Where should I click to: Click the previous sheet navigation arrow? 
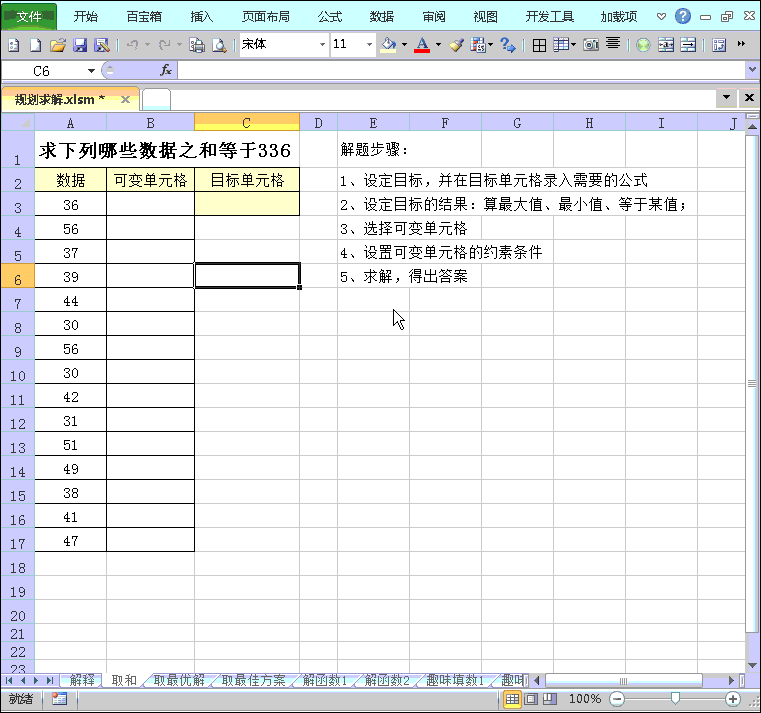(x=22, y=680)
